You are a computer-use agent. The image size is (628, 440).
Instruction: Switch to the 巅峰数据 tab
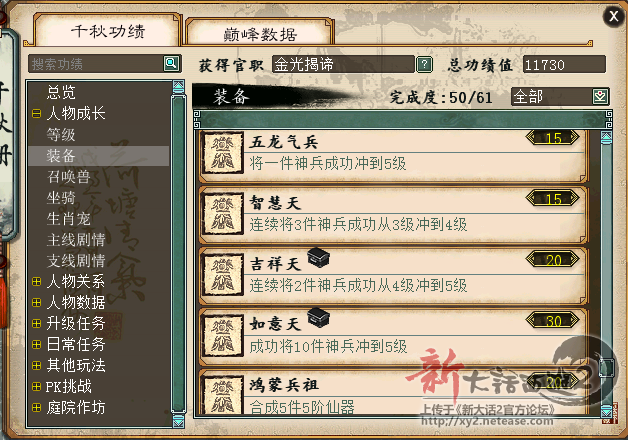tap(260, 34)
